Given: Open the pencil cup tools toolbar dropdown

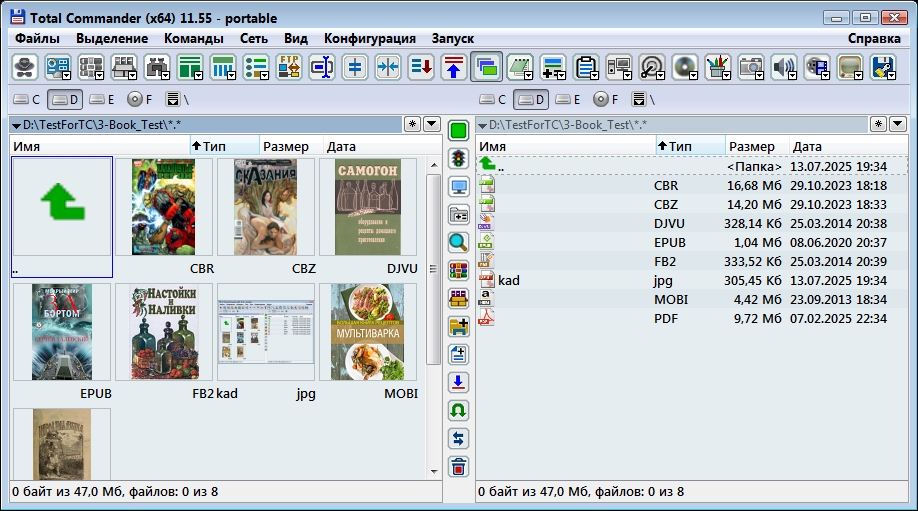Looking at the screenshot, I should (726, 76).
